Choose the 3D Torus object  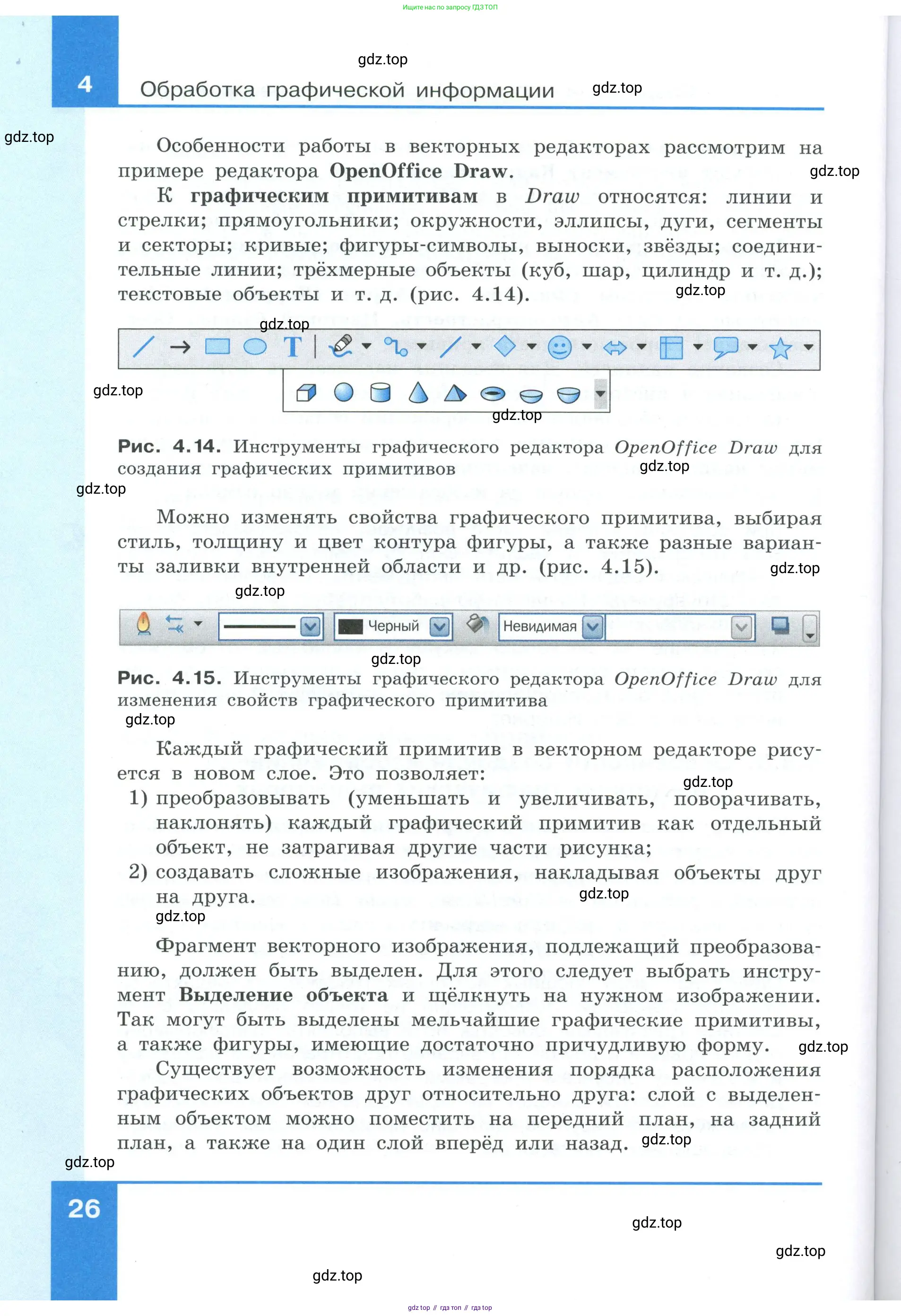coord(493,393)
